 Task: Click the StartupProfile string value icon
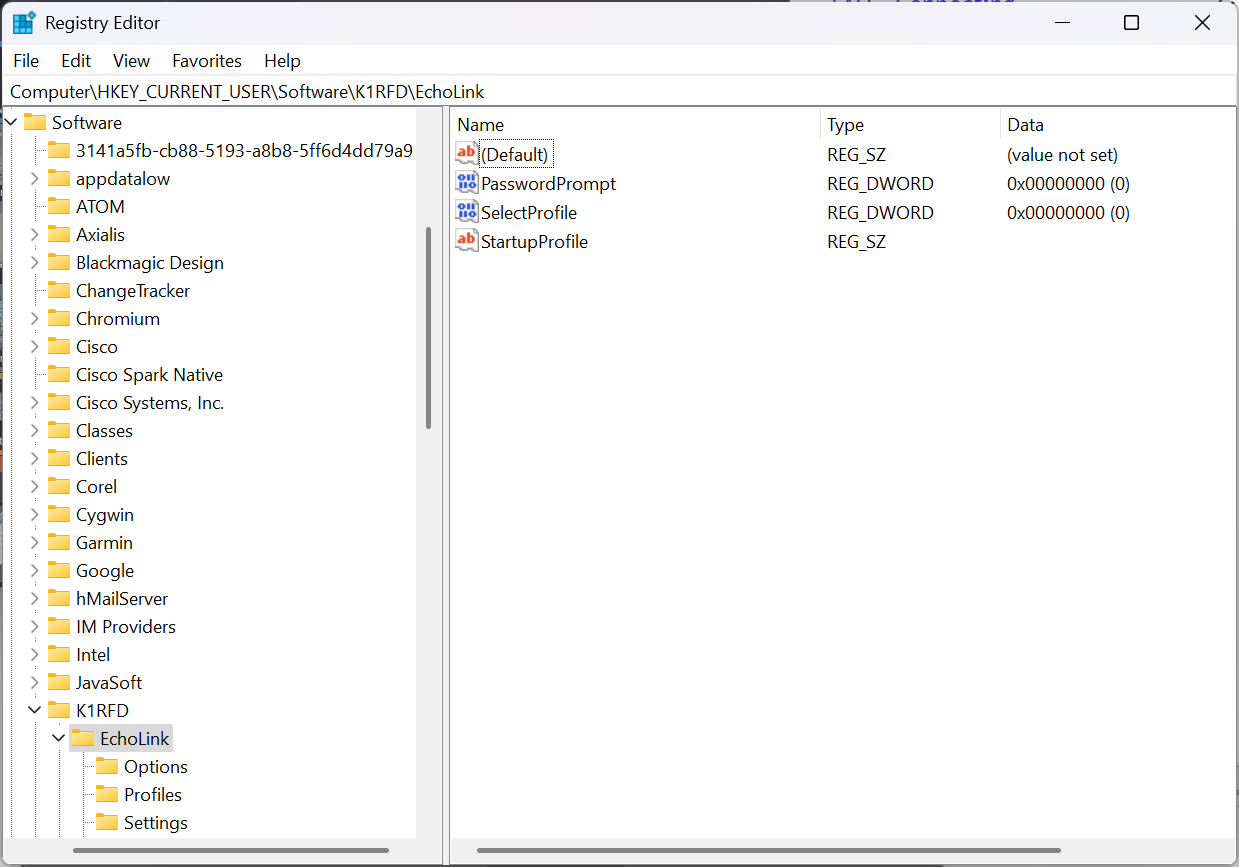click(466, 241)
